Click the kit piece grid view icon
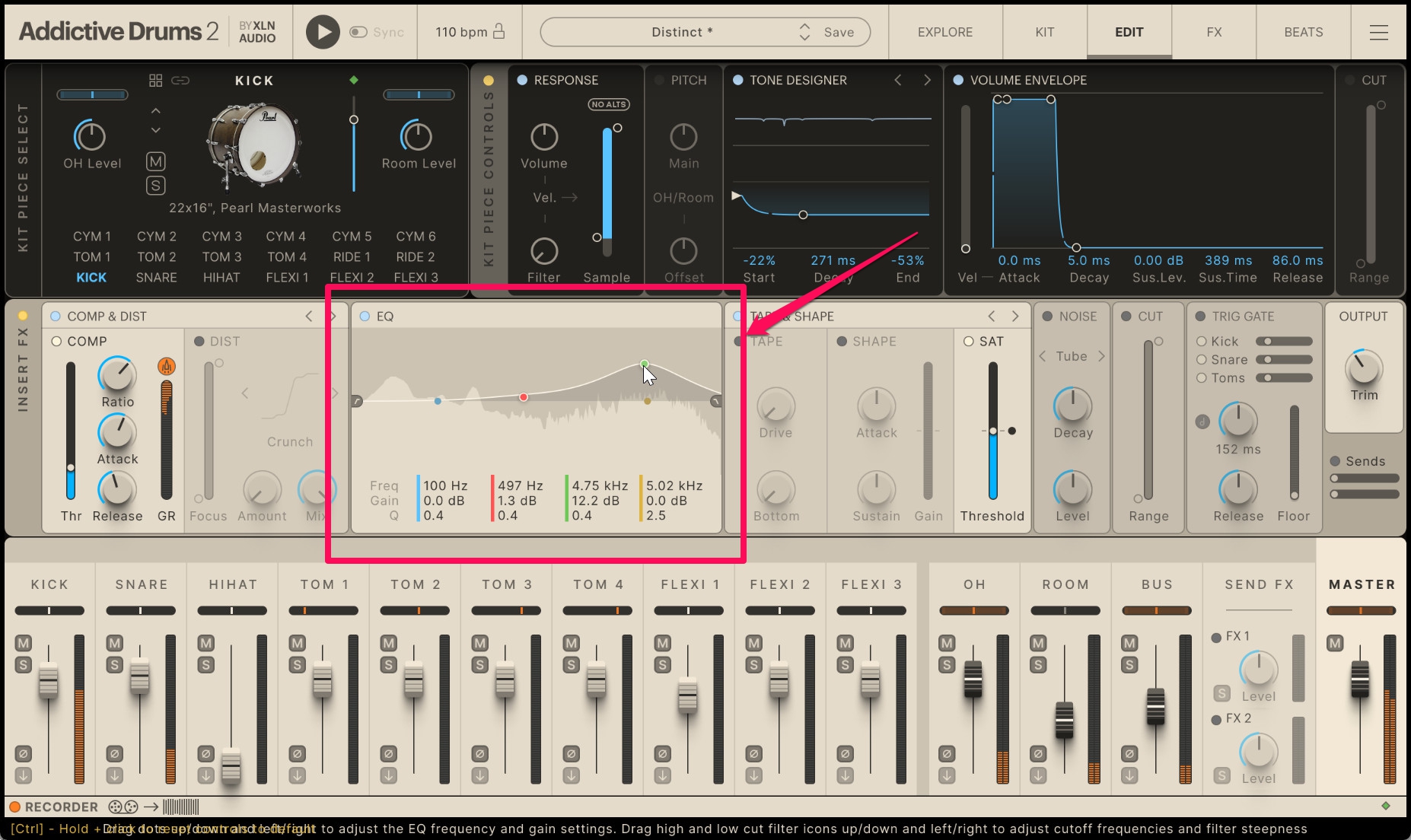Viewport: 1411px width, 840px height. tap(155, 80)
